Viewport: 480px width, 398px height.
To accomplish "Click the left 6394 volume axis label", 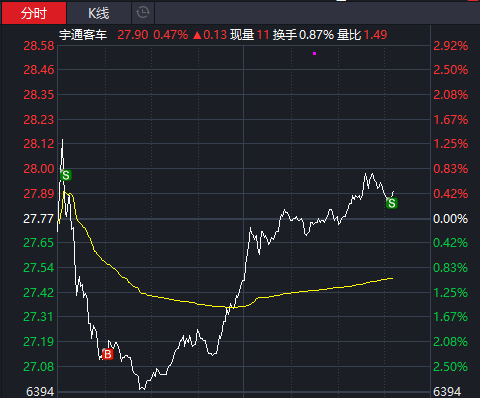I will (x=40, y=392).
